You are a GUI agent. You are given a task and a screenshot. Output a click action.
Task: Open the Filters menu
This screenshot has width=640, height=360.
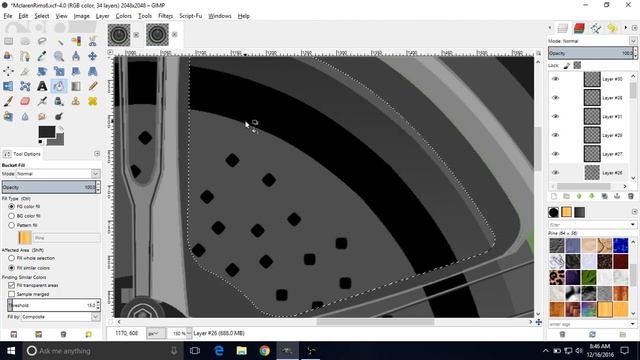tap(165, 16)
